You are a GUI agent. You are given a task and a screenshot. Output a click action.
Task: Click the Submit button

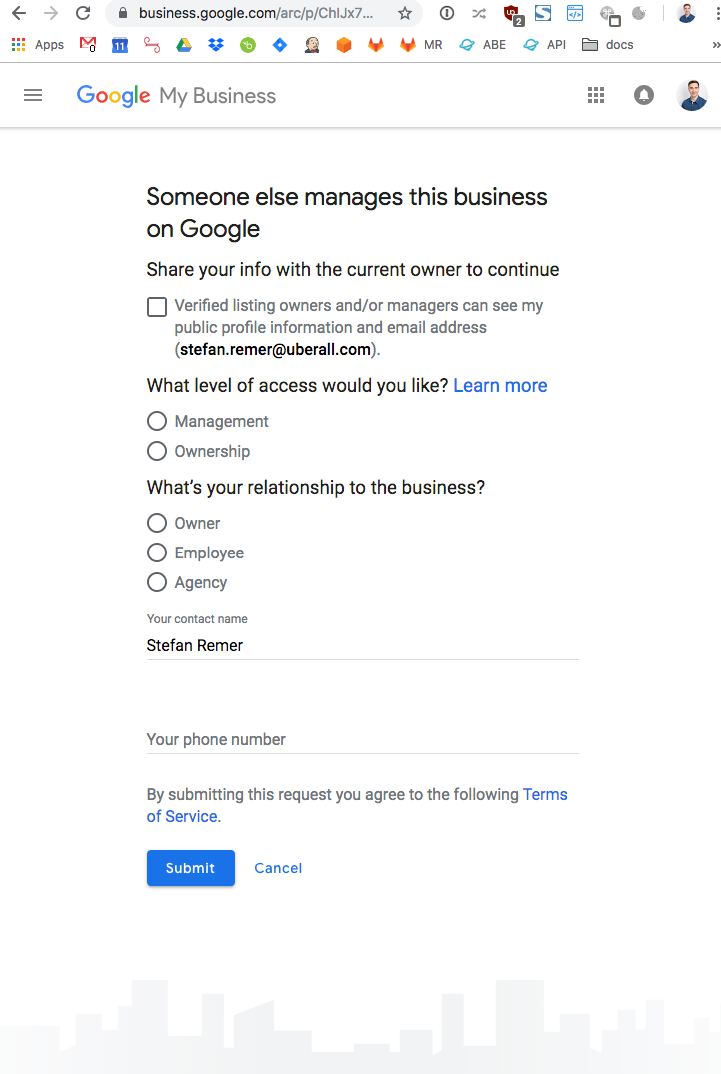tap(190, 868)
